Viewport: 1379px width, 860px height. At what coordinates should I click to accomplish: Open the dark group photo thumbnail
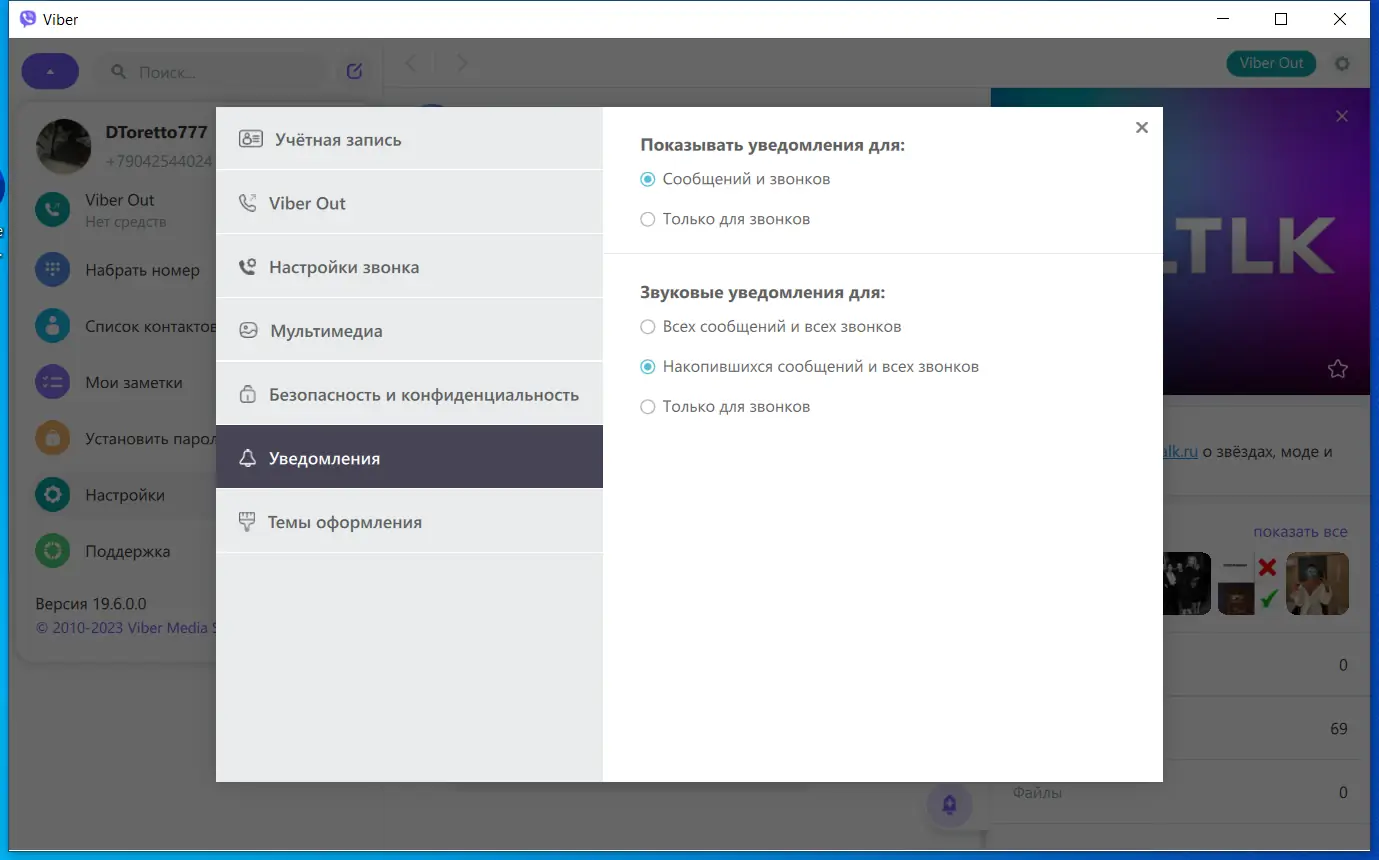click(x=1187, y=583)
